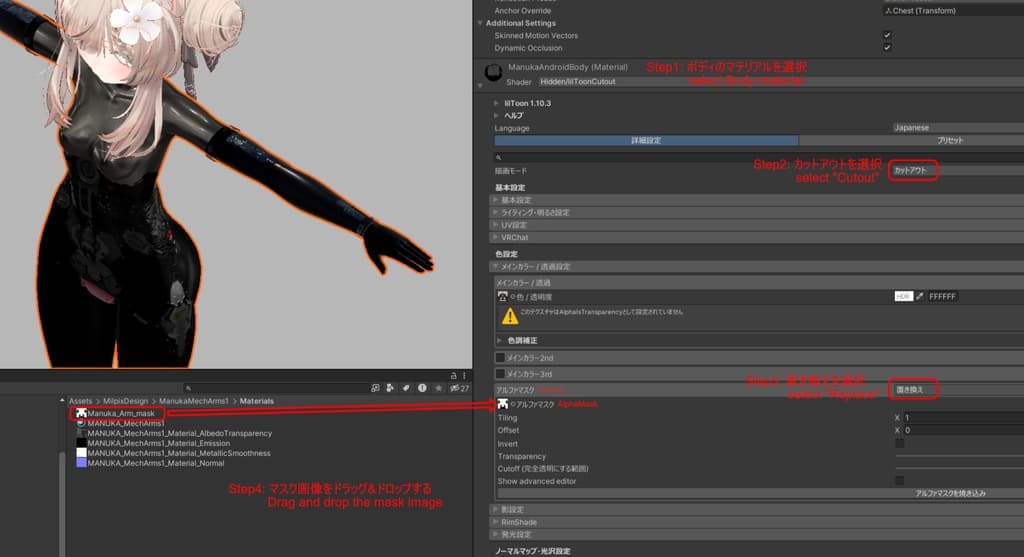Toggle hidden packages visibility eye icon showing 27

pos(459,388)
